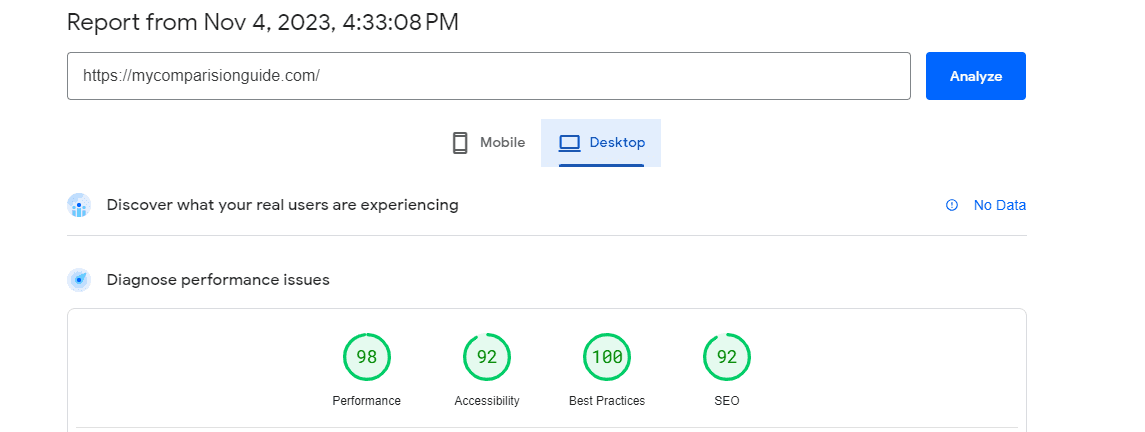Click the URL input field
The height and width of the screenshot is (432, 1145).
pyautogui.click(x=488, y=76)
